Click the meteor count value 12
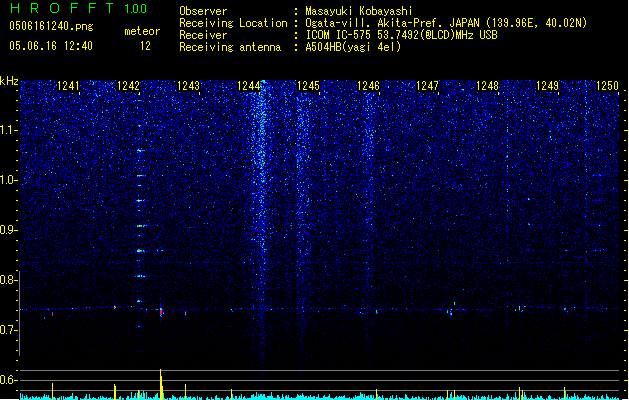 click(x=145, y=46)
